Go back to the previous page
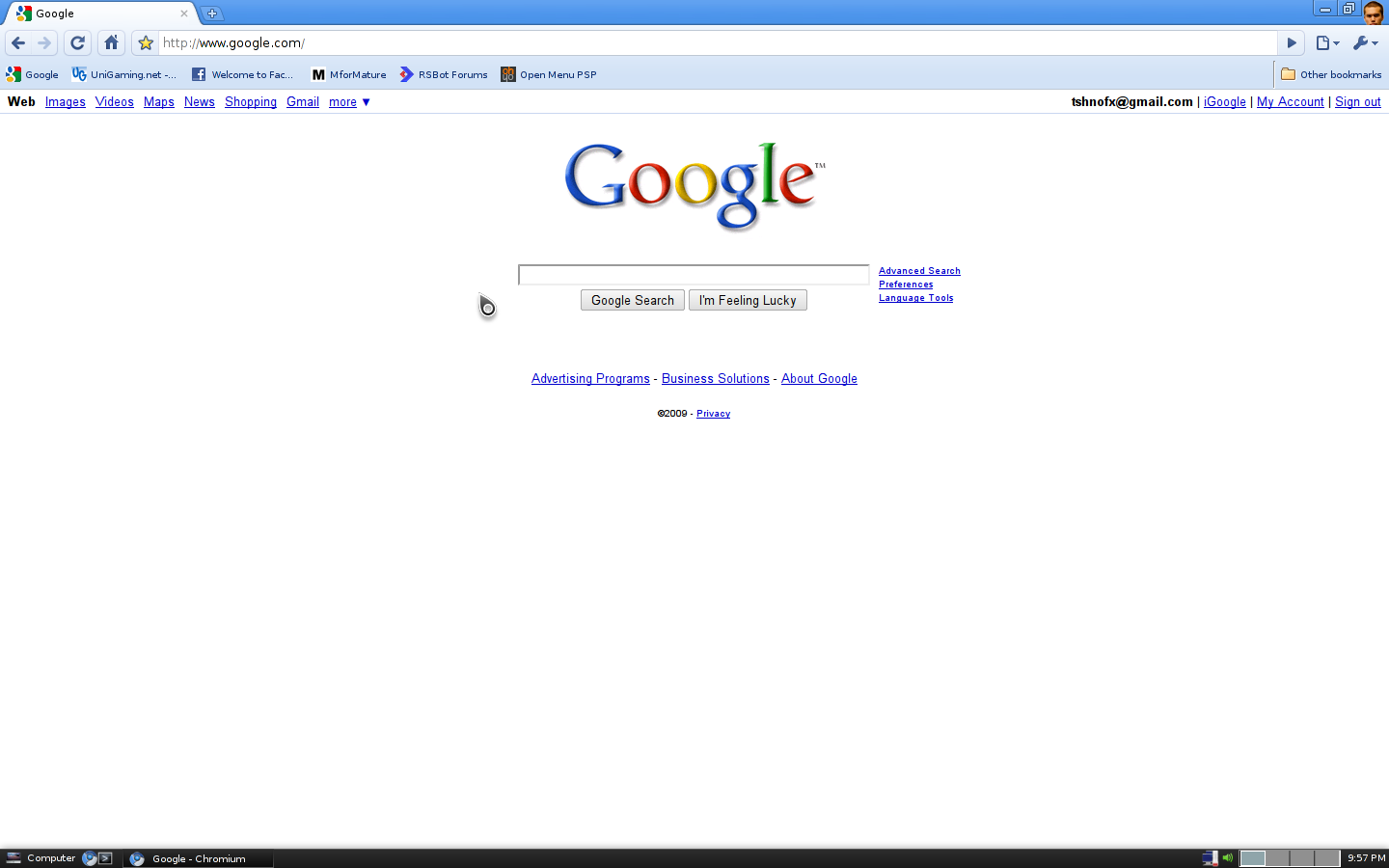This screenshot has width=1389, height=868. tap(18, 42)
